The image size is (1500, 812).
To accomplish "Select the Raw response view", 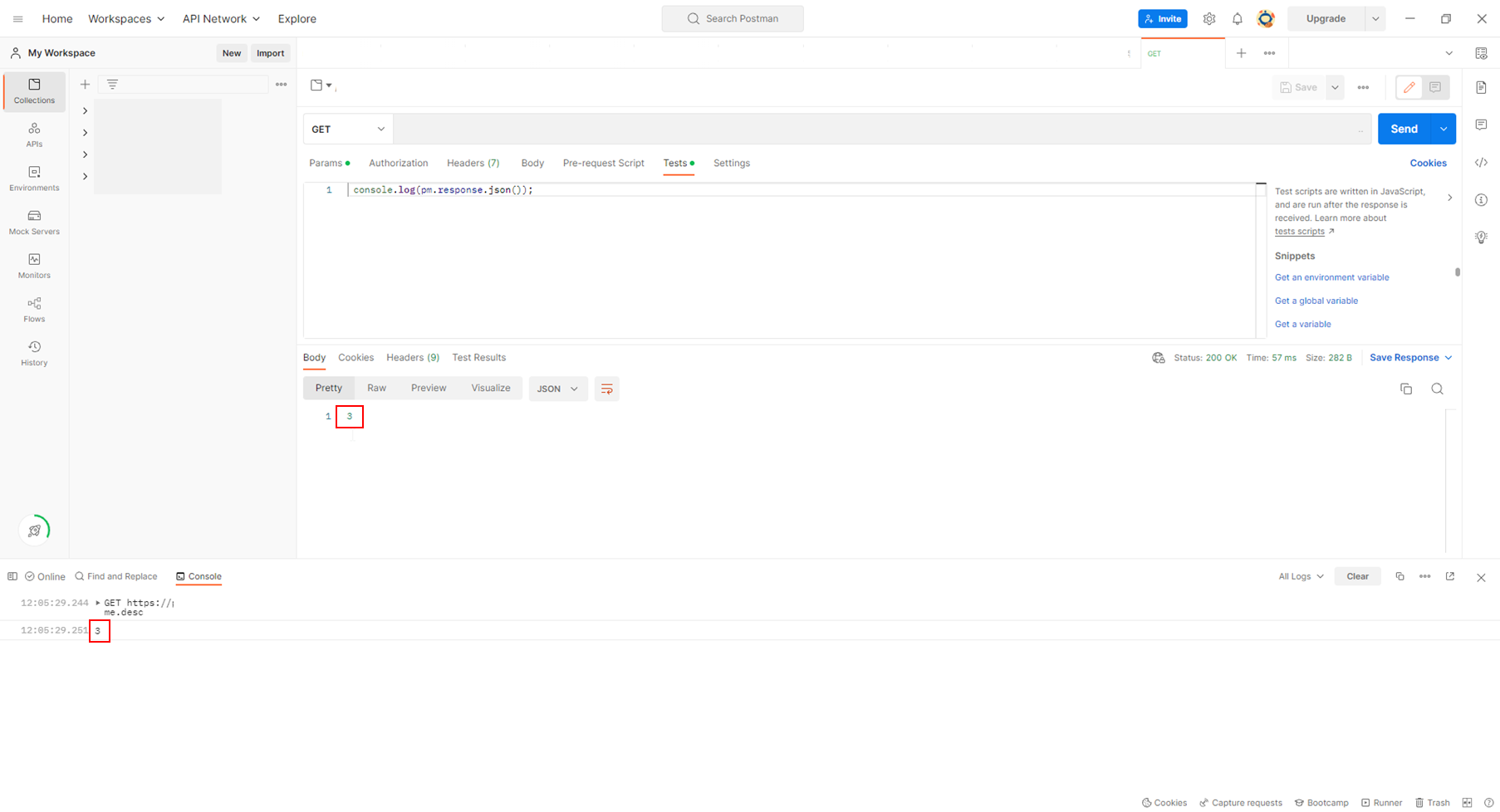I will pyautogui.click(x=376, y=389).
